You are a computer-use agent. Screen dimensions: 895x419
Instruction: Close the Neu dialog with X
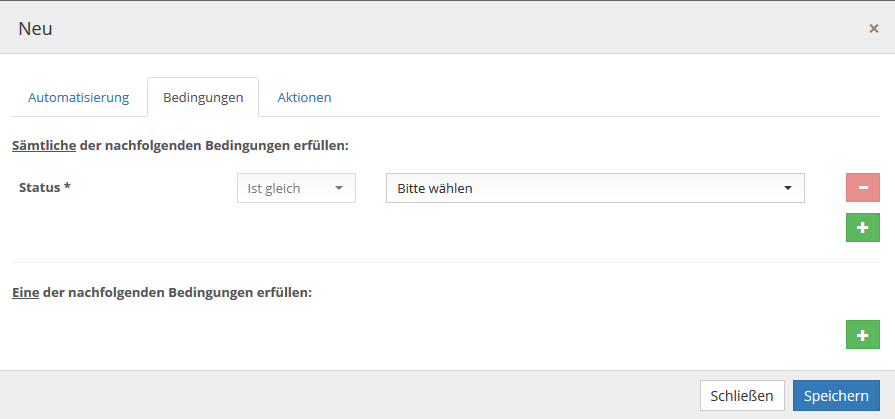(x=873, y=28)
